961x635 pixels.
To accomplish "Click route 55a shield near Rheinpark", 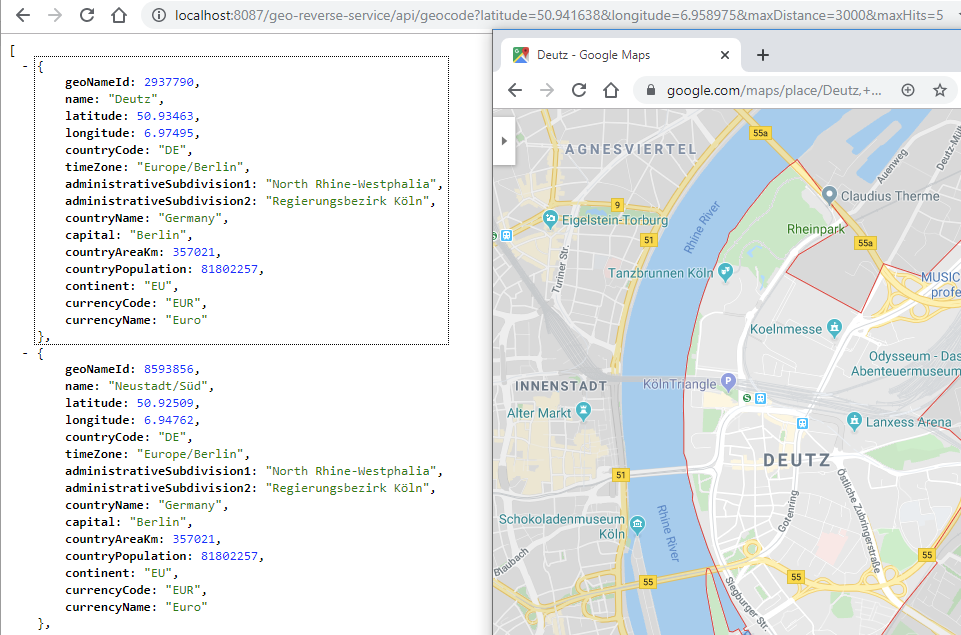I will point(865,243).
